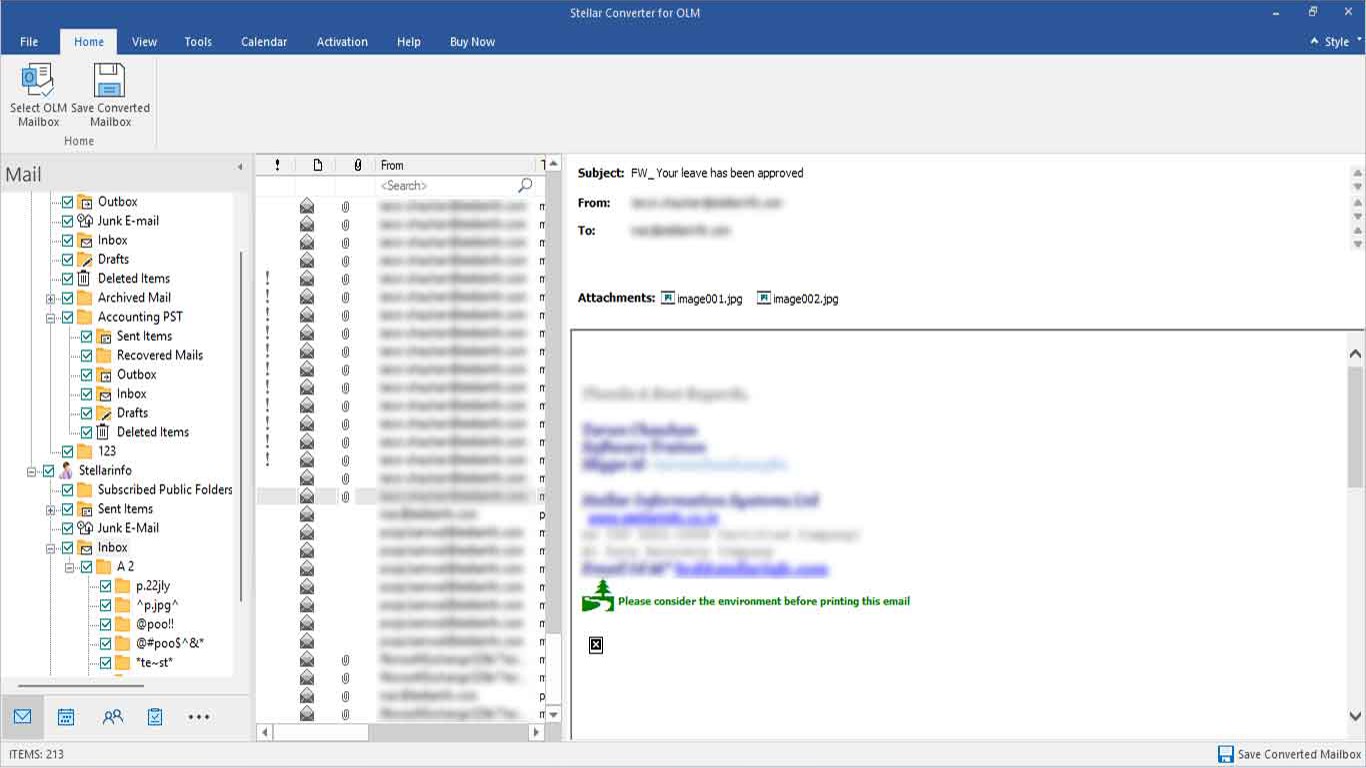Click the Save Converted Mailbox ribbon icon
Screen dimensions: 1366x768
pyautogui.click(x=109, y=80)
